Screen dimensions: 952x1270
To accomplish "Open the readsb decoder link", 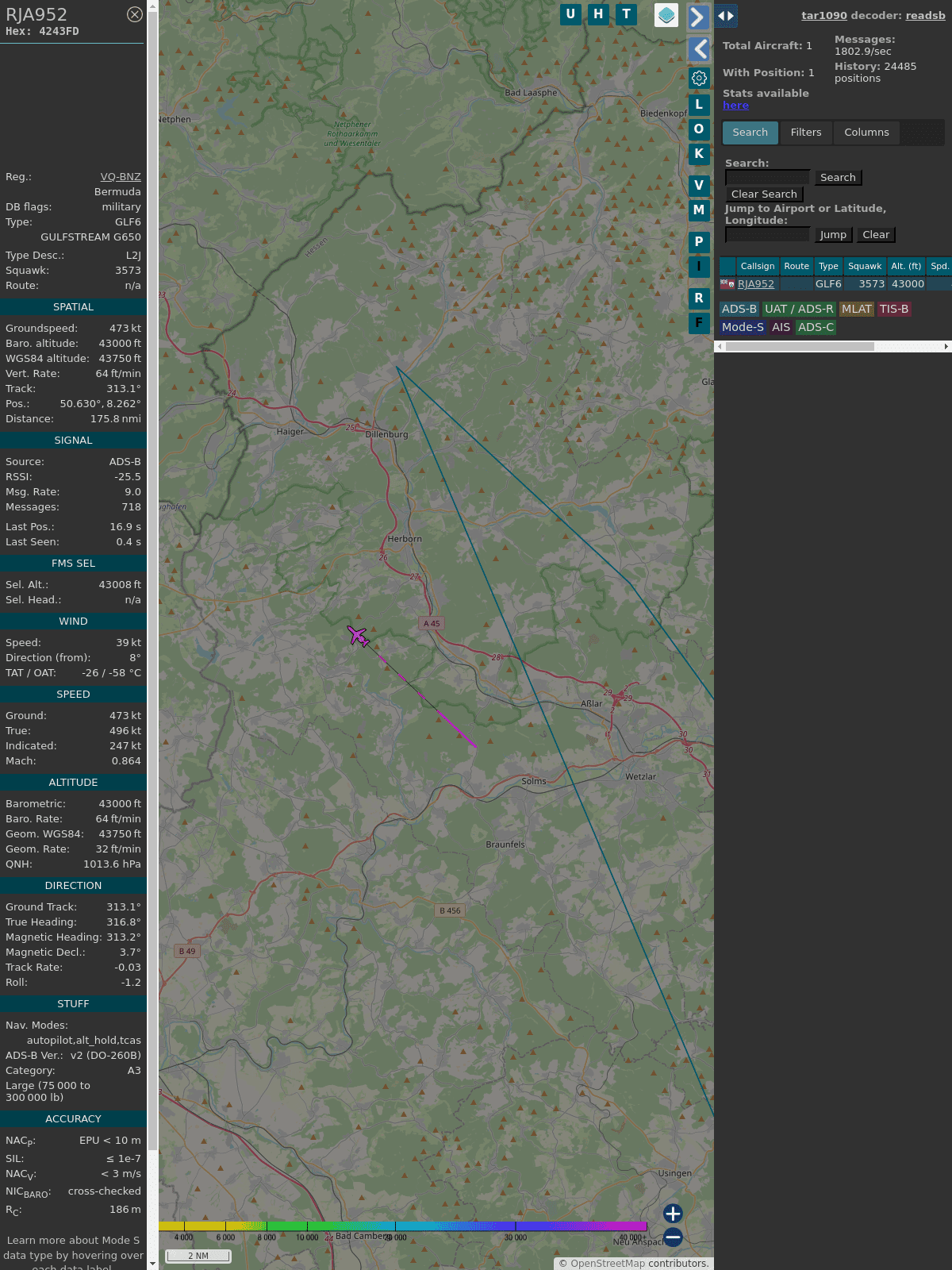I will [x=925, y=15].
